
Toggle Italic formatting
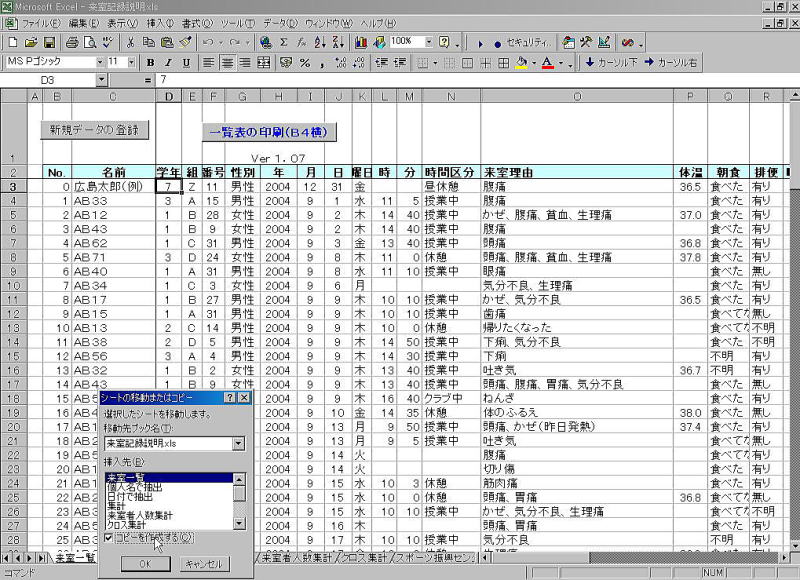(168, 63)
